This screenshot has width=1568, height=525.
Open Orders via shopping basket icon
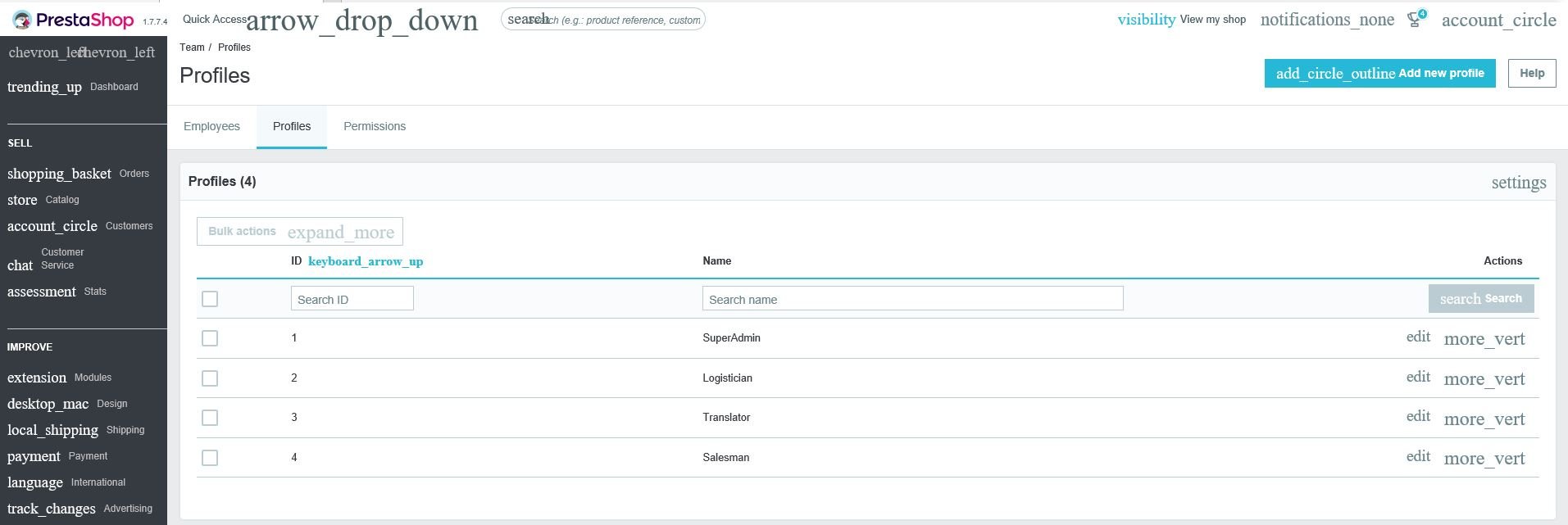point(59,174)
